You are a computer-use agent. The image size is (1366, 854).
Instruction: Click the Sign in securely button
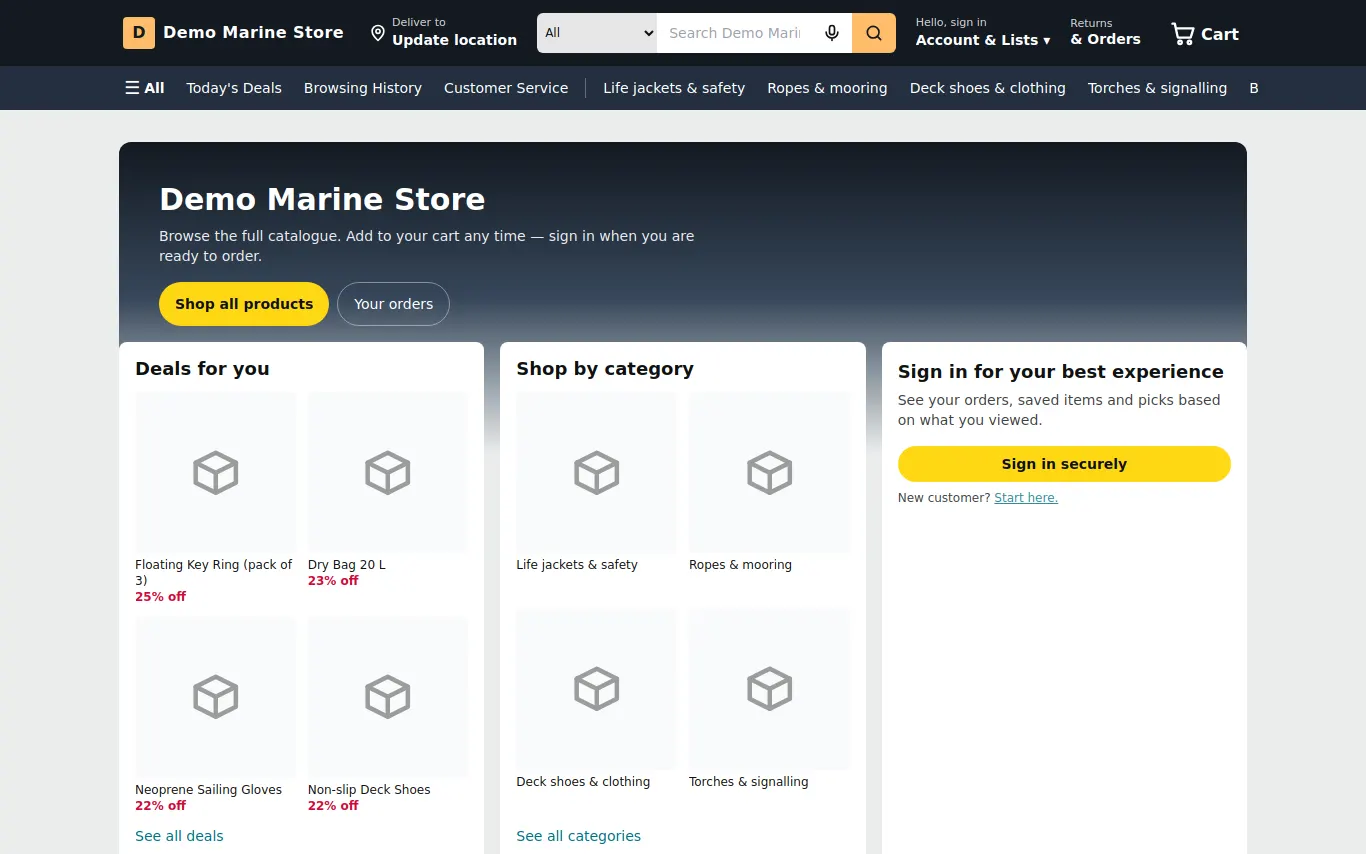[1064, 464]
